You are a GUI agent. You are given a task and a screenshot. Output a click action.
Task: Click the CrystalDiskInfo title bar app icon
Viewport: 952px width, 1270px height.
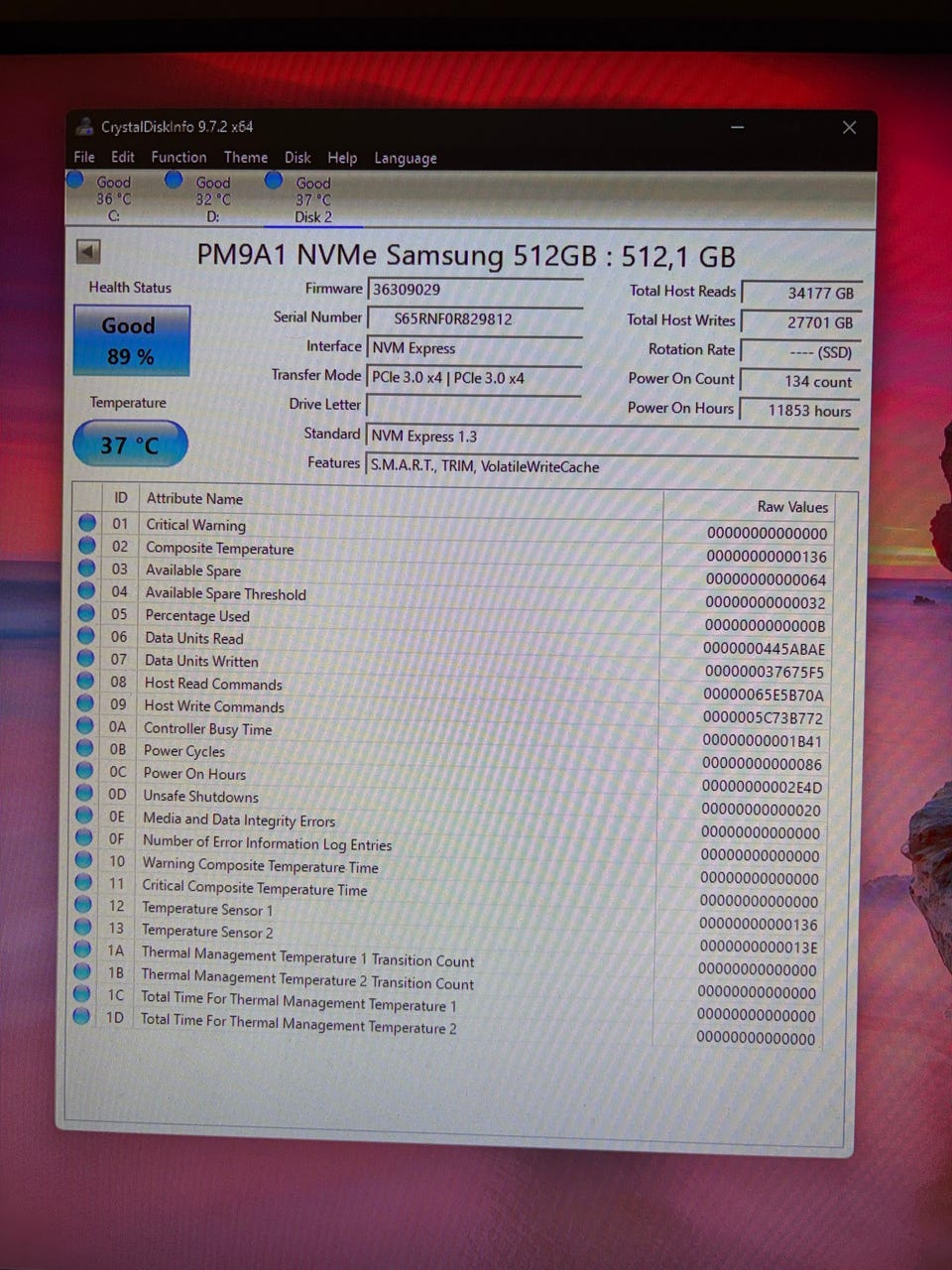click(x=85, y=127)
